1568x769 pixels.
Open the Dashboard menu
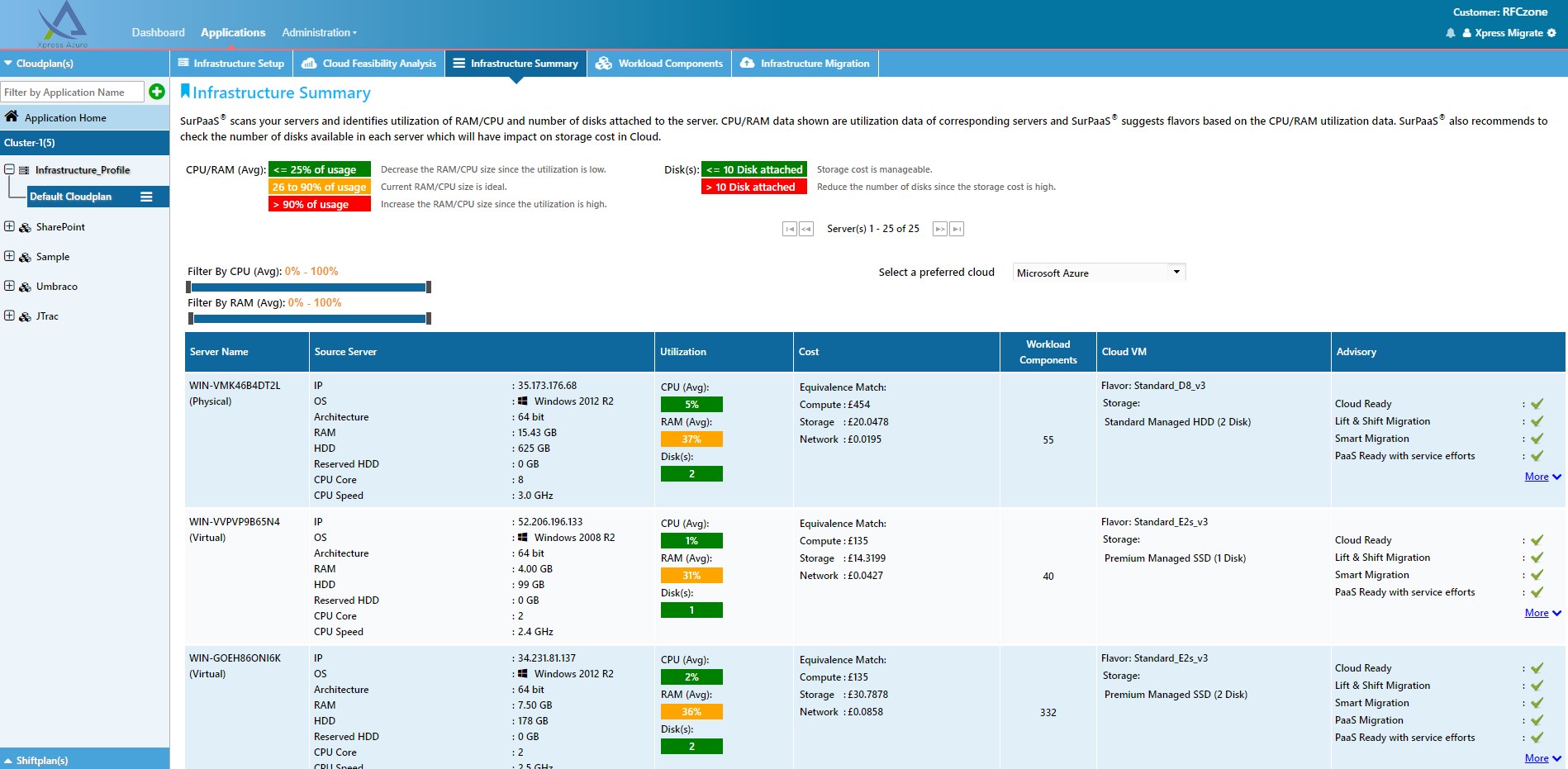158,33
